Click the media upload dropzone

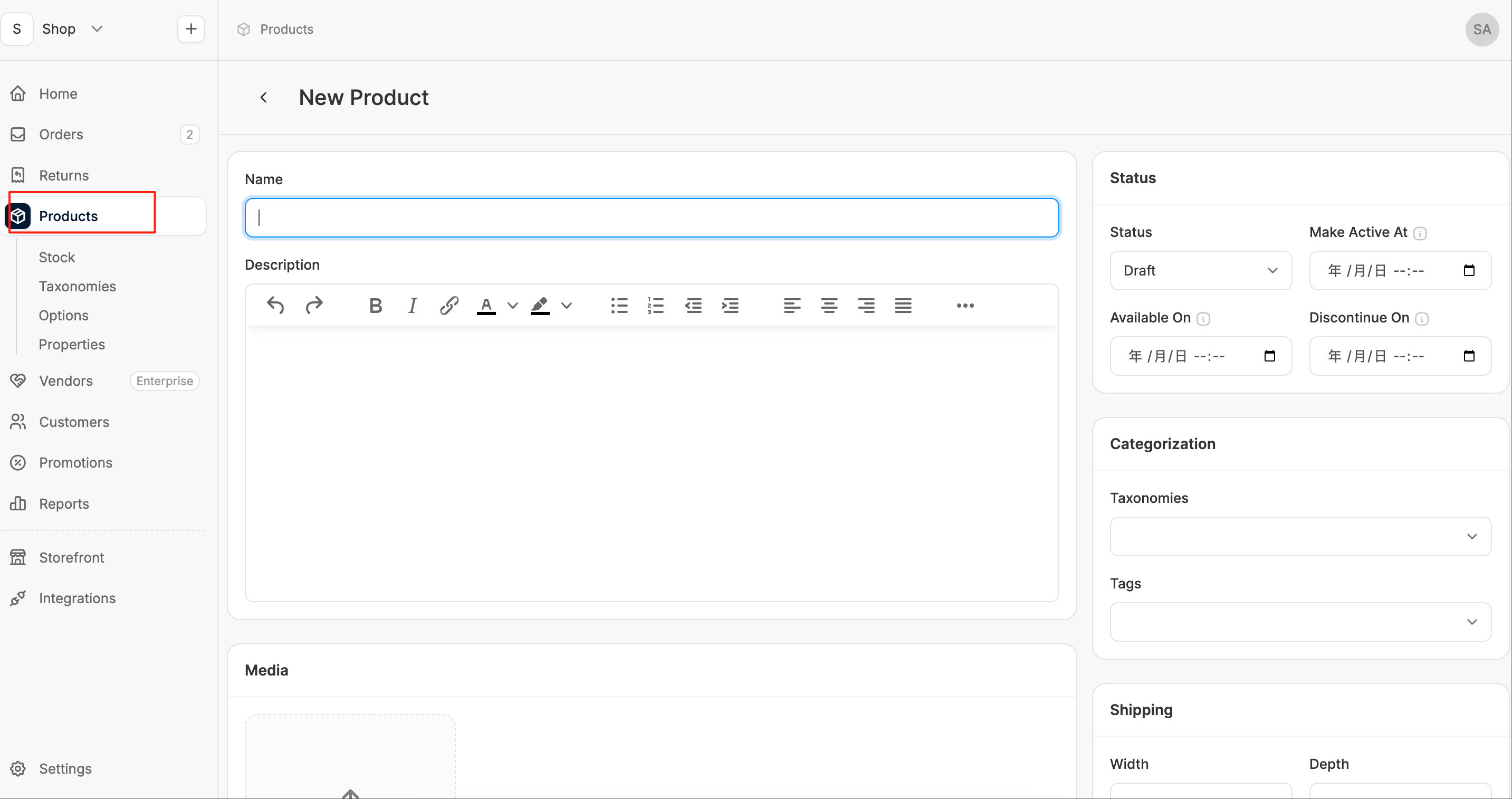click(x=350, y=757)
